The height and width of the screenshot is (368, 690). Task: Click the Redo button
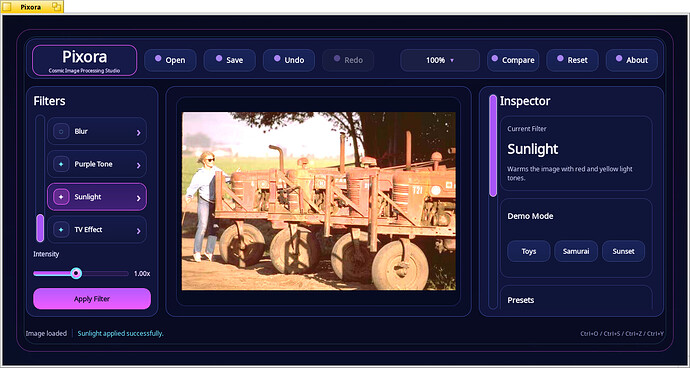[x=348, y=60]
